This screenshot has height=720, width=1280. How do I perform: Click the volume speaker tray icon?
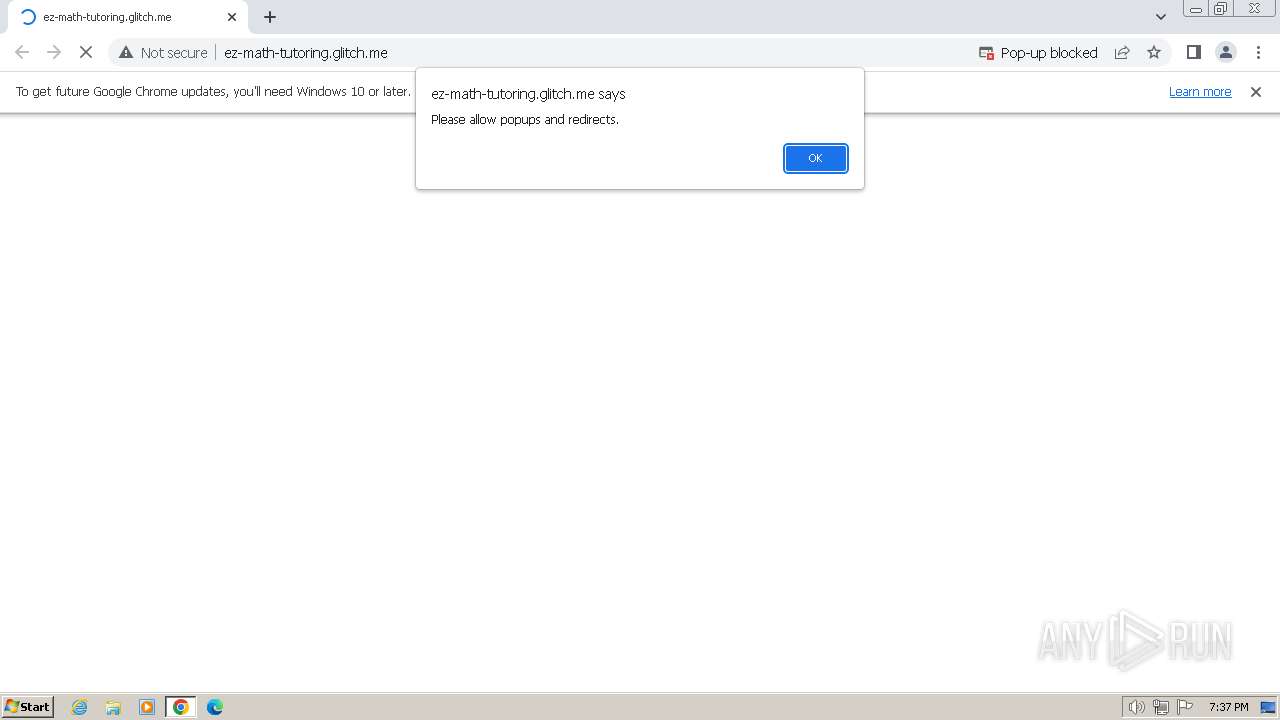pos(1137,707)
